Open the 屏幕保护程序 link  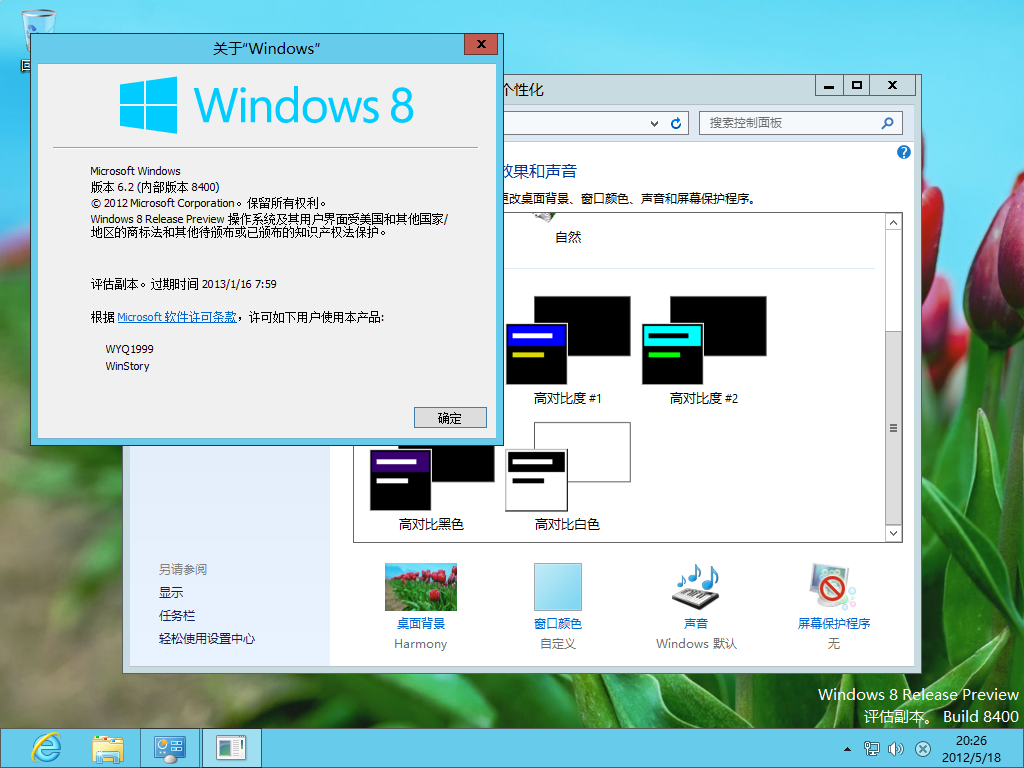(x=834, y=624)
